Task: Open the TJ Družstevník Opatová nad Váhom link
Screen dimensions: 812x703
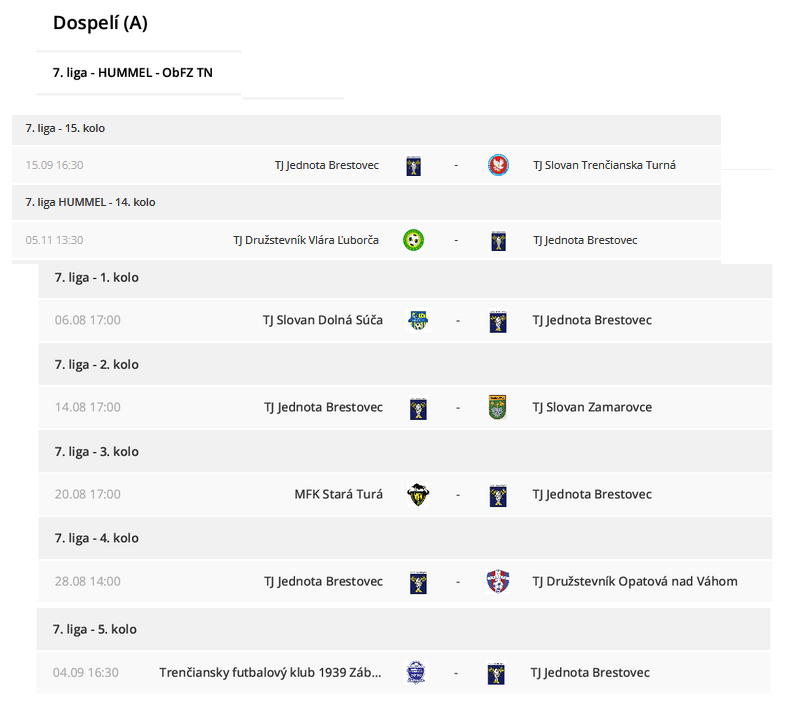Action: (x=635, y=581)
